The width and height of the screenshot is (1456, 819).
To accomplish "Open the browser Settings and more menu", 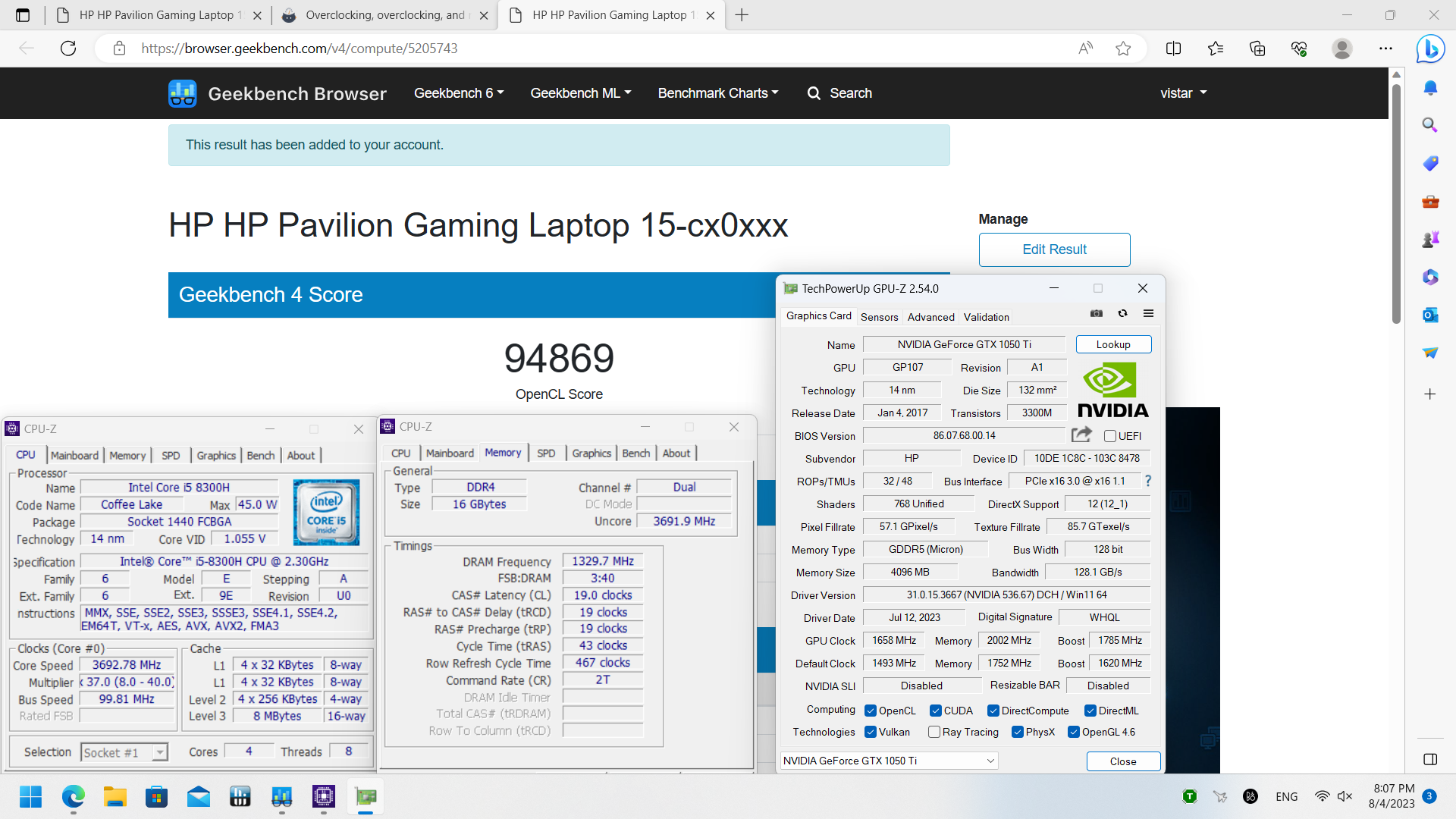I will 1385,49.
